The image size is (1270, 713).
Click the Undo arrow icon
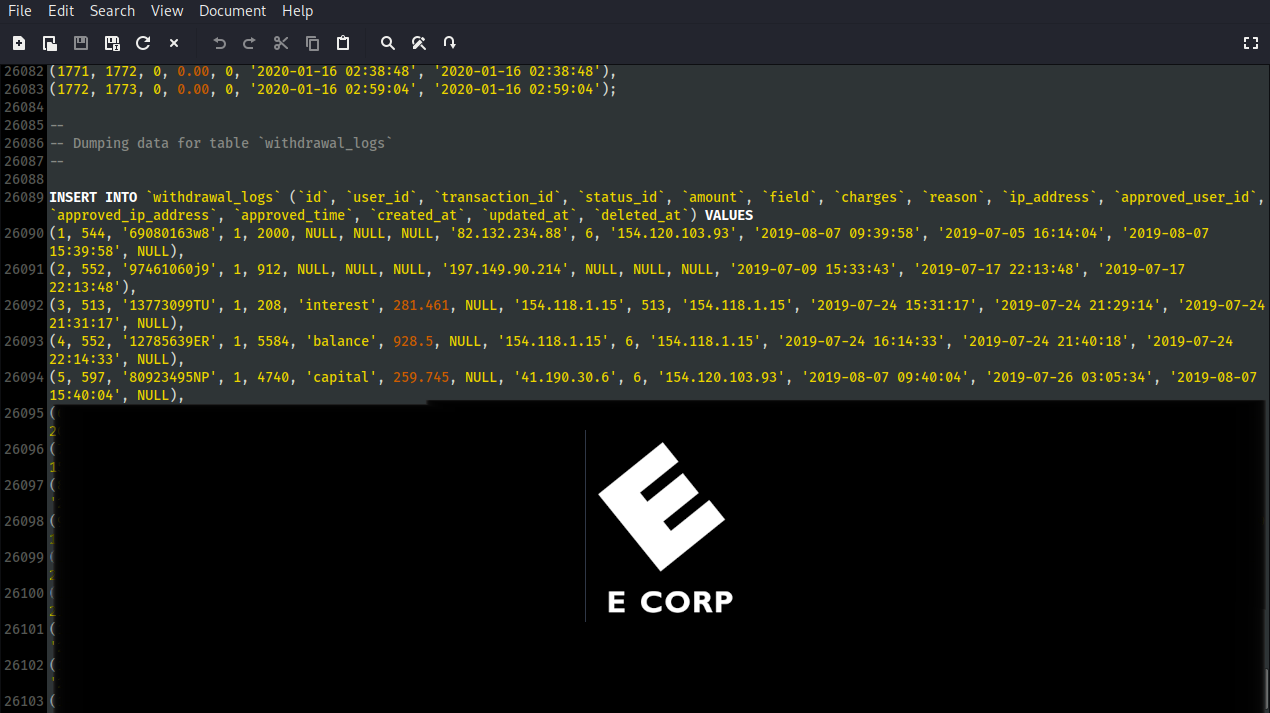220,43
